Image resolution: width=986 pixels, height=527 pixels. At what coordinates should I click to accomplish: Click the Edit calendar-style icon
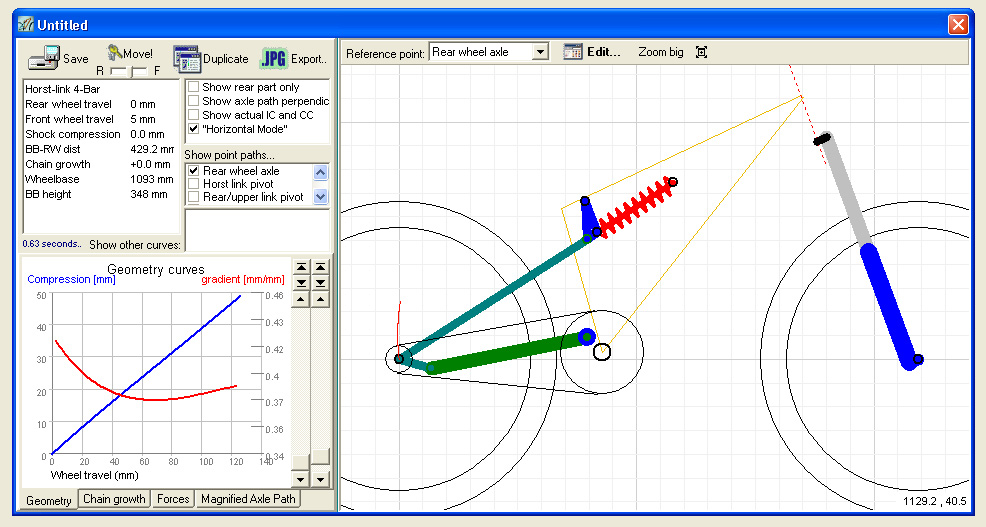[572, 52]
